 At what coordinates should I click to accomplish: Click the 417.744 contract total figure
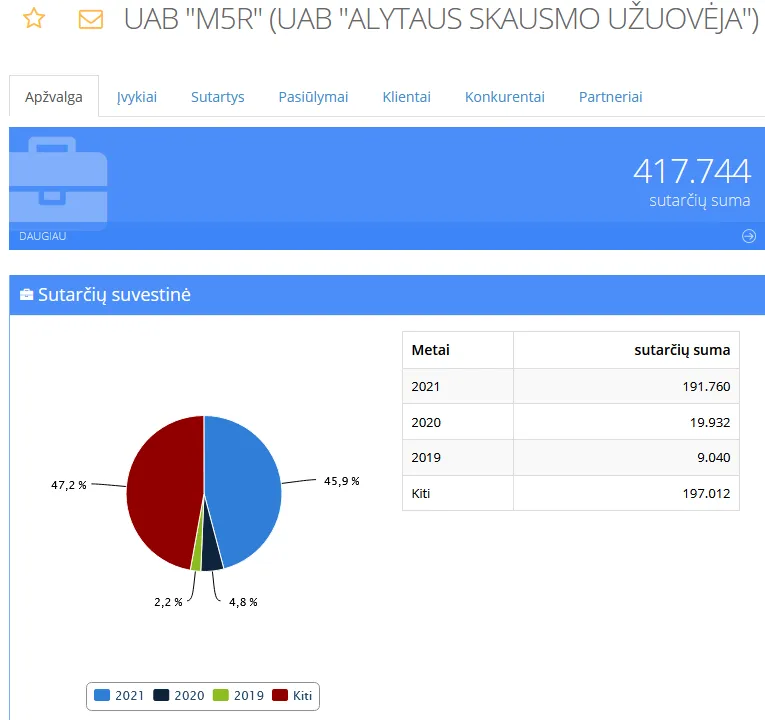[691, 171]
